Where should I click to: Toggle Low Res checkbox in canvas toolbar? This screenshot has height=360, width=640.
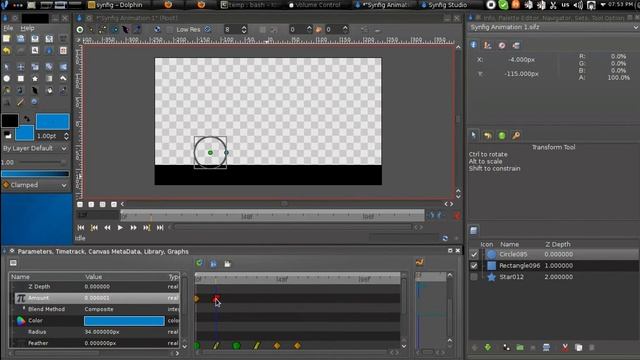171,29
